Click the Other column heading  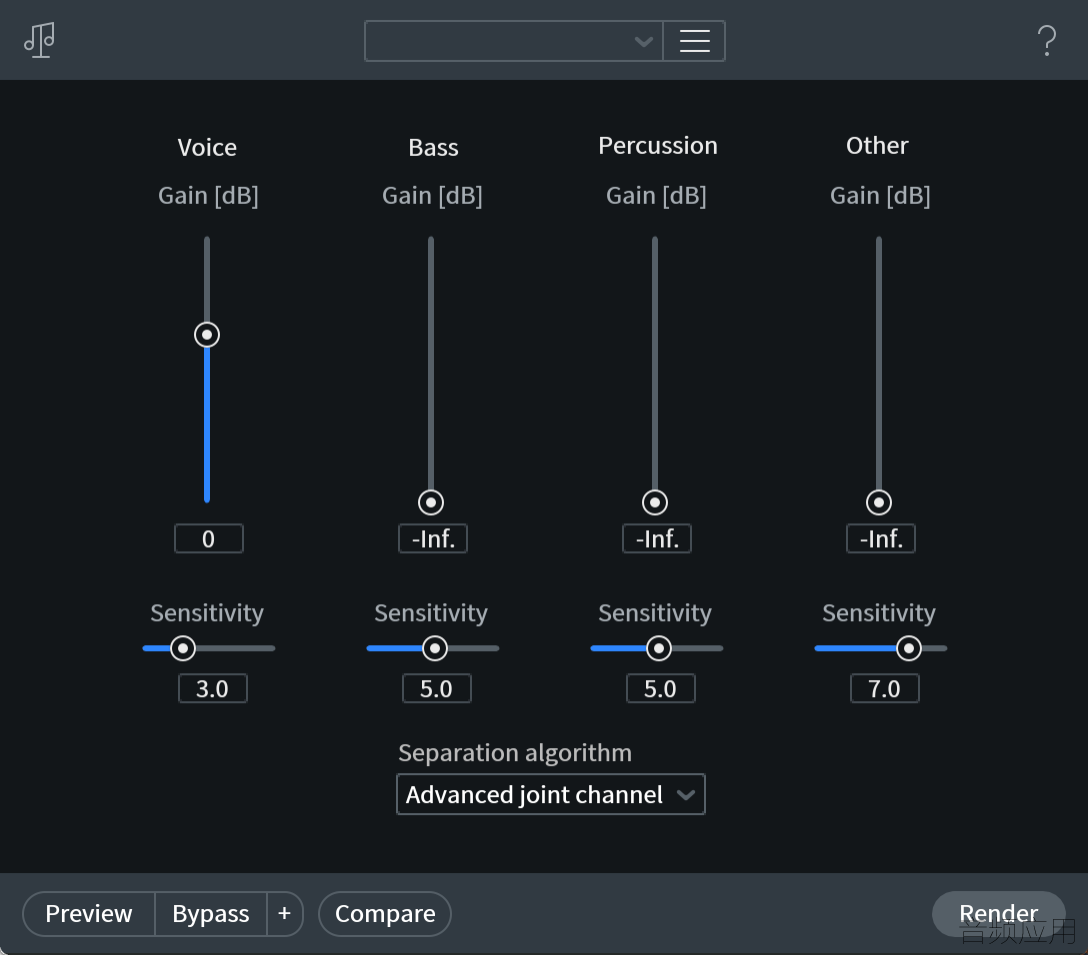(877, 146)
